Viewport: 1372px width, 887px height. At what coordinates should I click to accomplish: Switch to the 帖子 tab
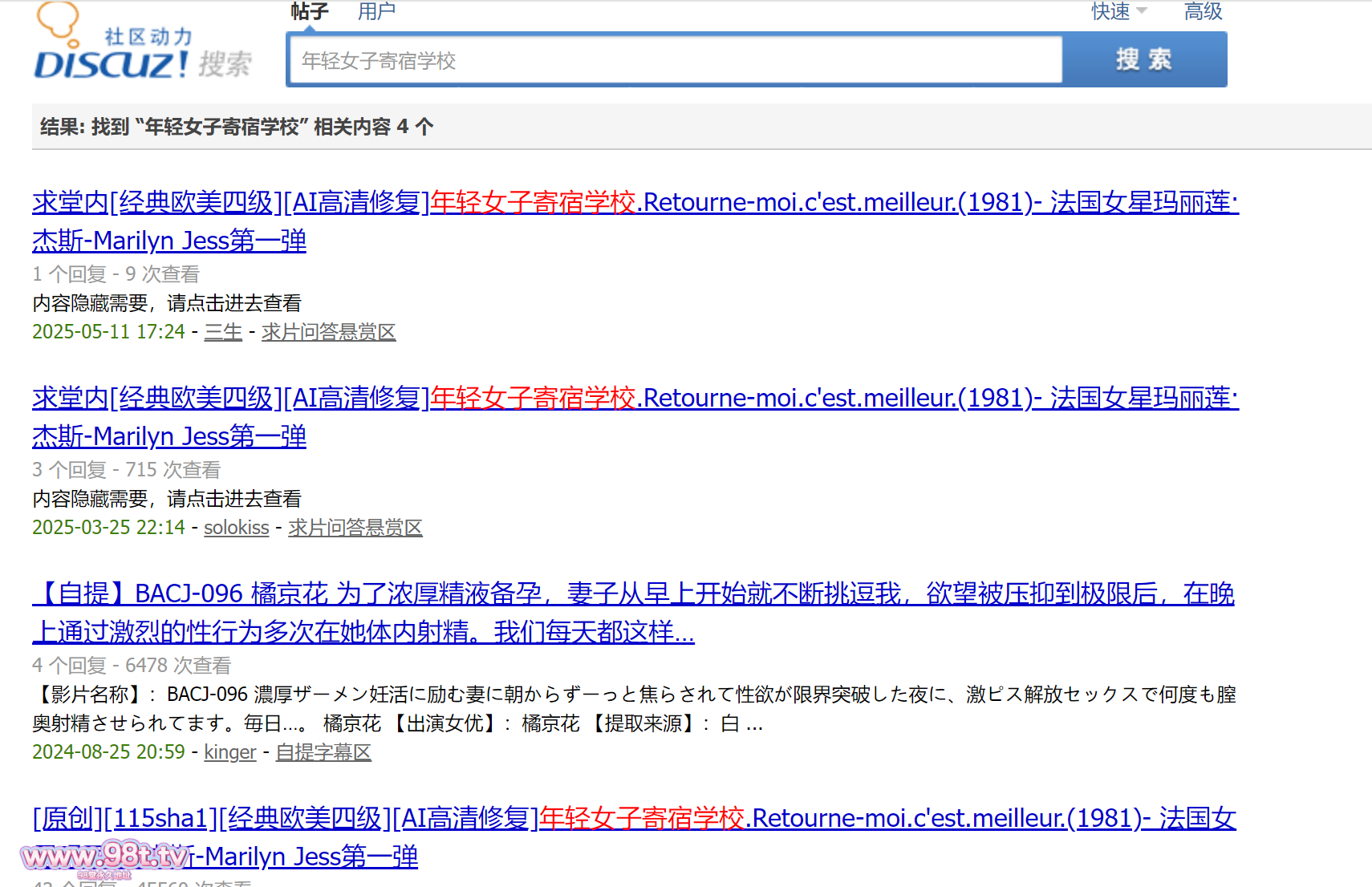tap(309, 11)
